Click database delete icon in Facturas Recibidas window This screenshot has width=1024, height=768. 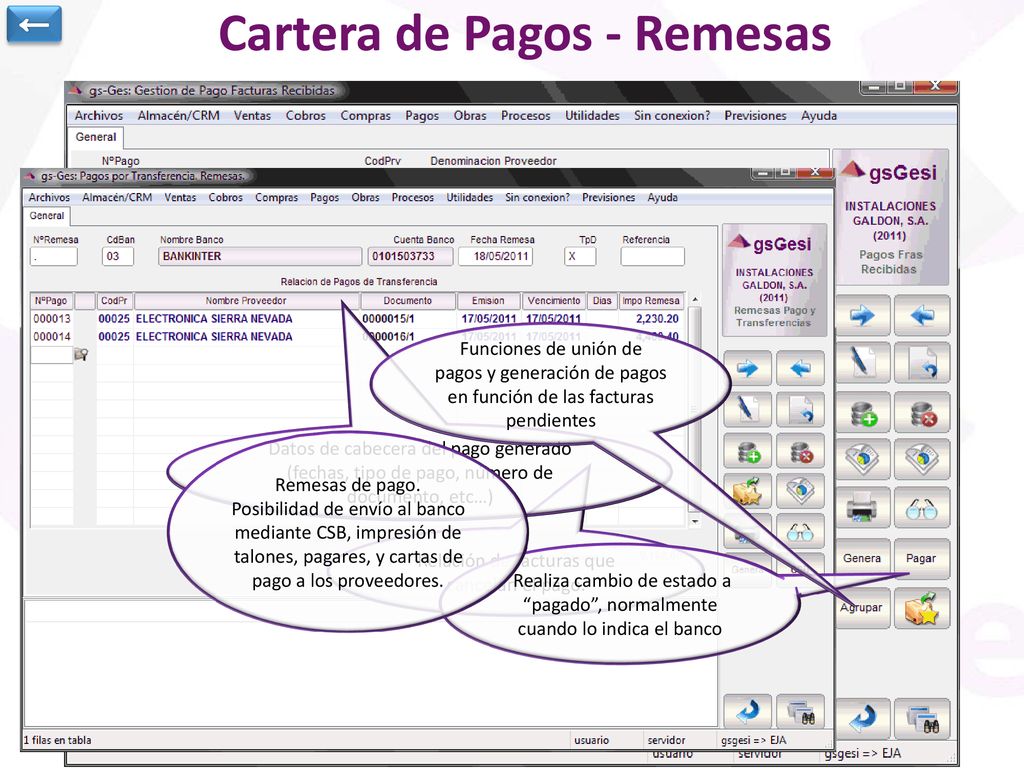pos(921,412)
